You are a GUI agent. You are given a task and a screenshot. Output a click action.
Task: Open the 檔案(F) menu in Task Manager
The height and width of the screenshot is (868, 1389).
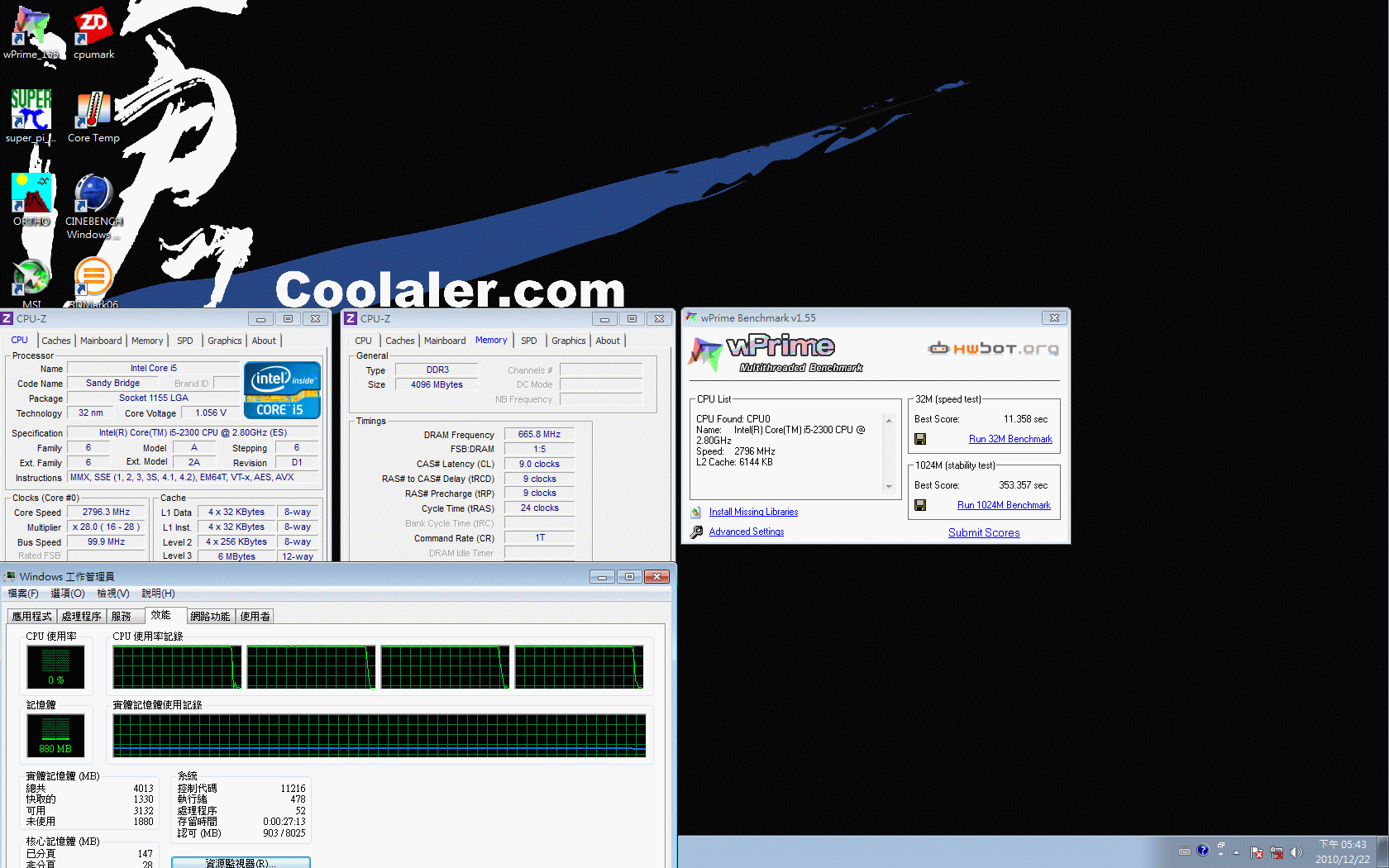23,594
